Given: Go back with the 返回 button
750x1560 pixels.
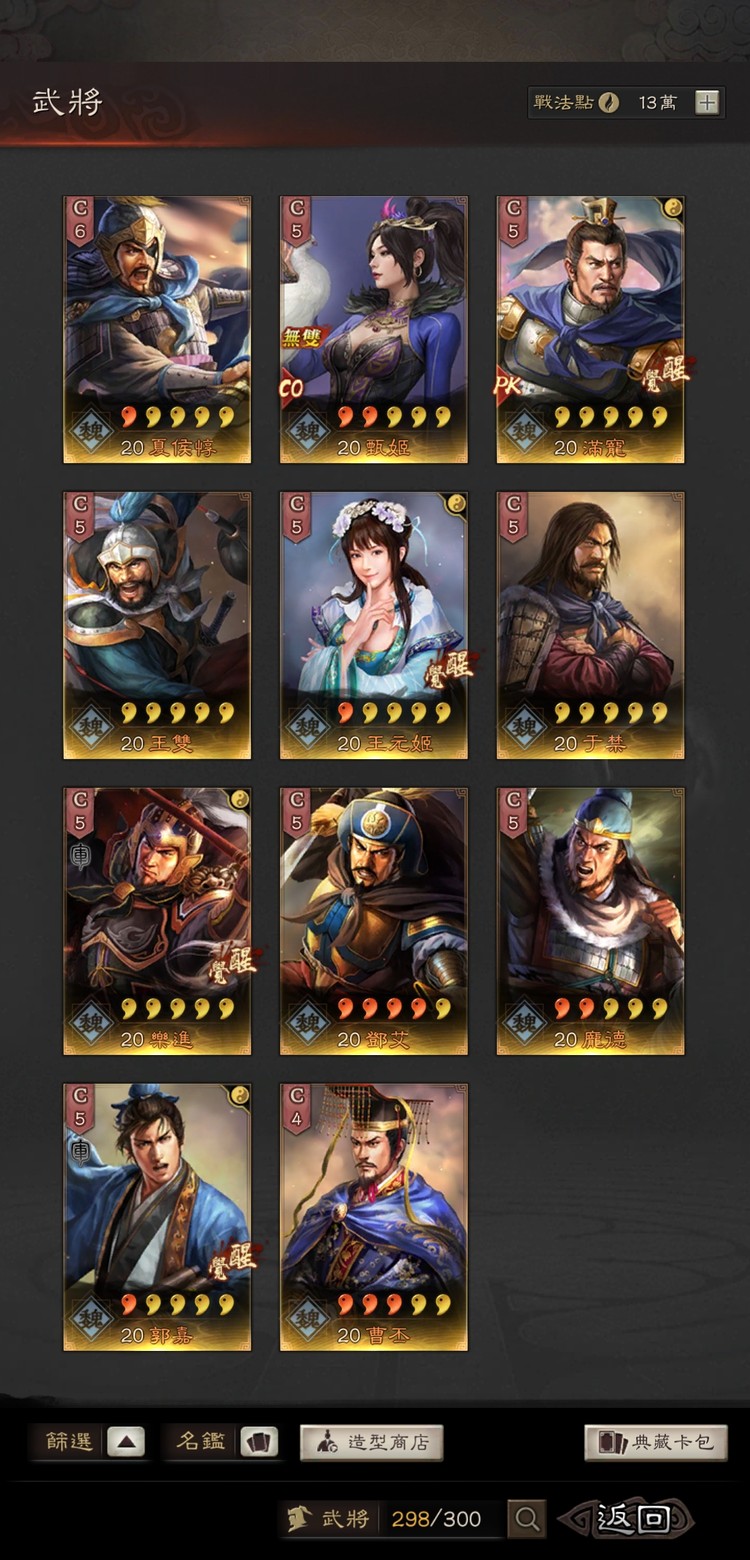Looking at the screenshot, I should click(x=627, y=1519).
